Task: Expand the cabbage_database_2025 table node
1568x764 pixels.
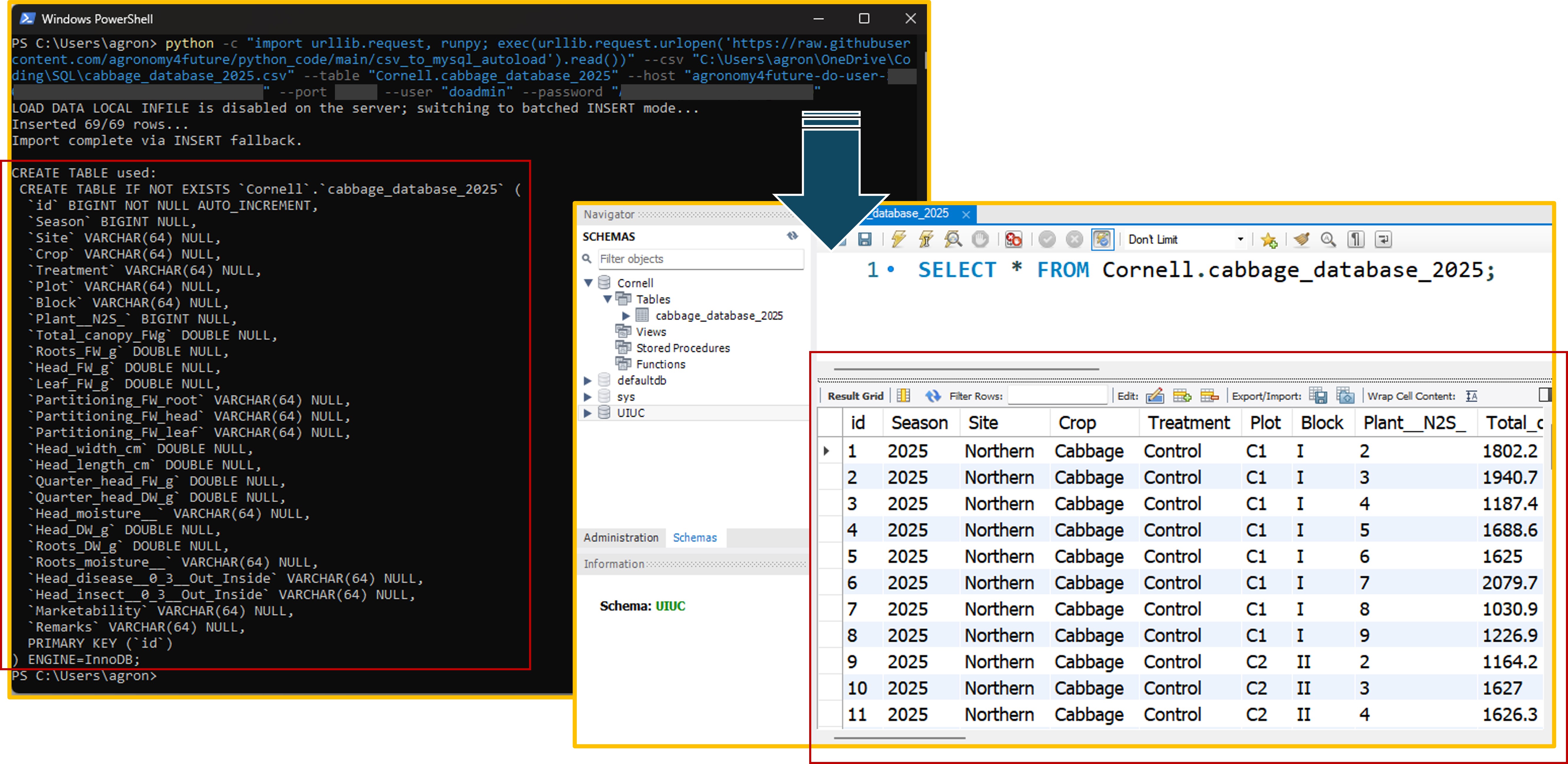Action: tap(625, 316)
